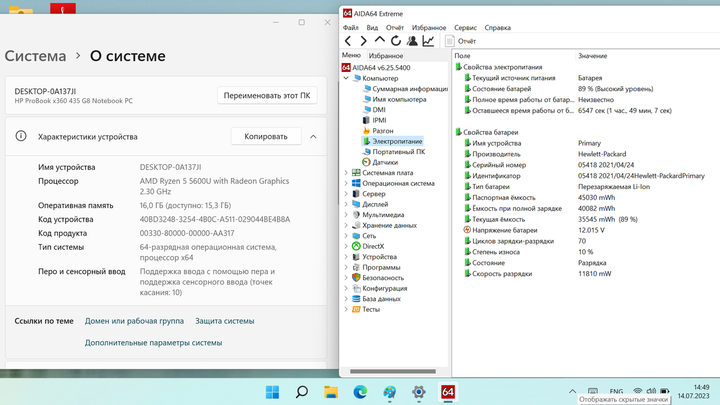Select Суммарная информация tree item

[x=405, y=89]
